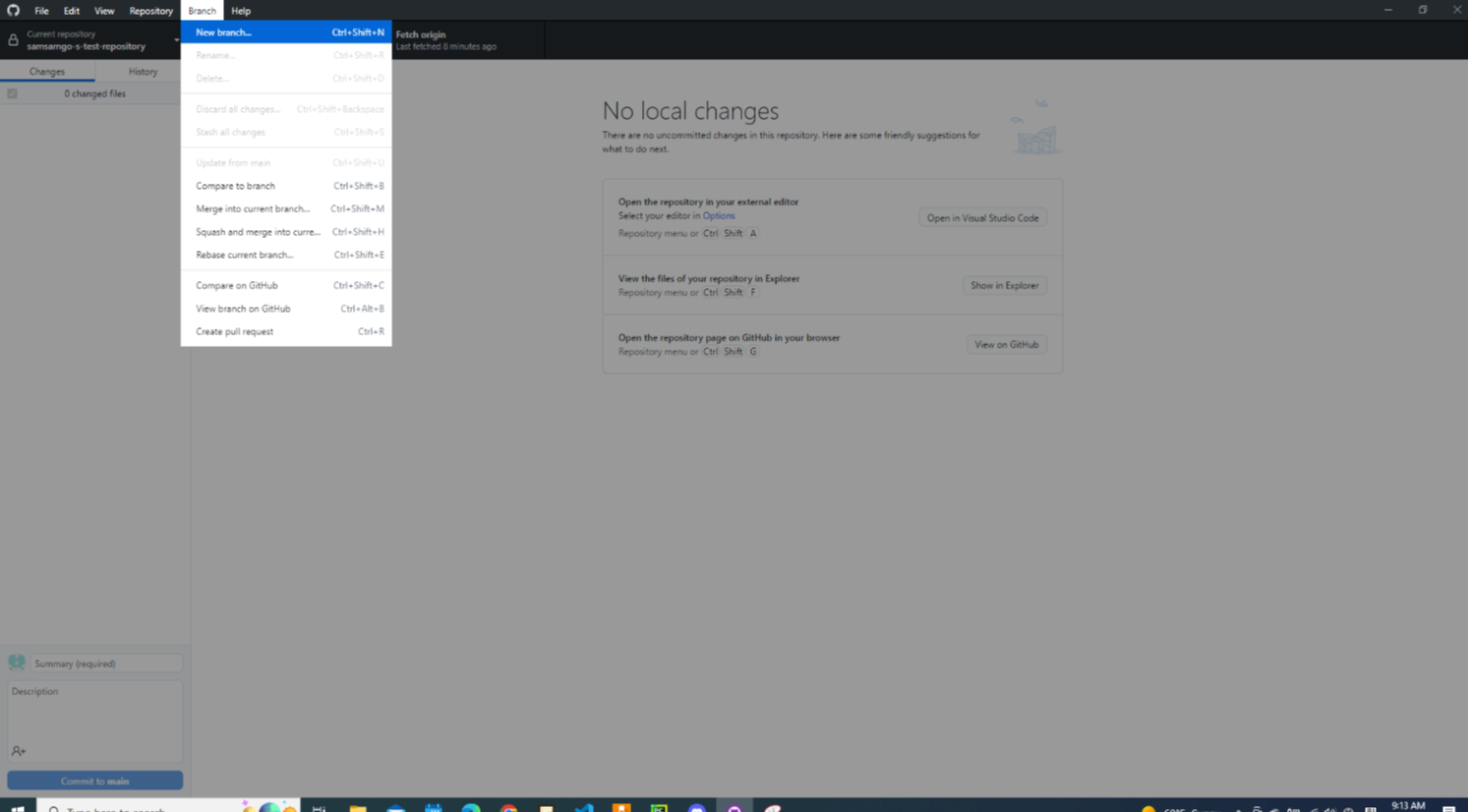Image resolution: width=1468 pixels, height=812 pixels.
Task: Click the taskbar clock showing 9:13 AM
Action: point(1408,806)
